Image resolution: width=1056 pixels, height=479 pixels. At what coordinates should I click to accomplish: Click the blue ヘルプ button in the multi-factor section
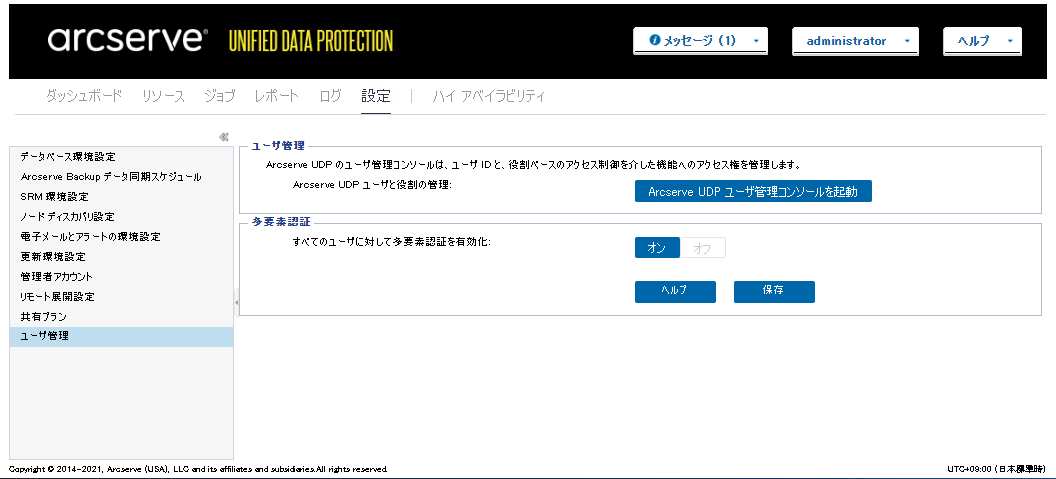point(675,292)
